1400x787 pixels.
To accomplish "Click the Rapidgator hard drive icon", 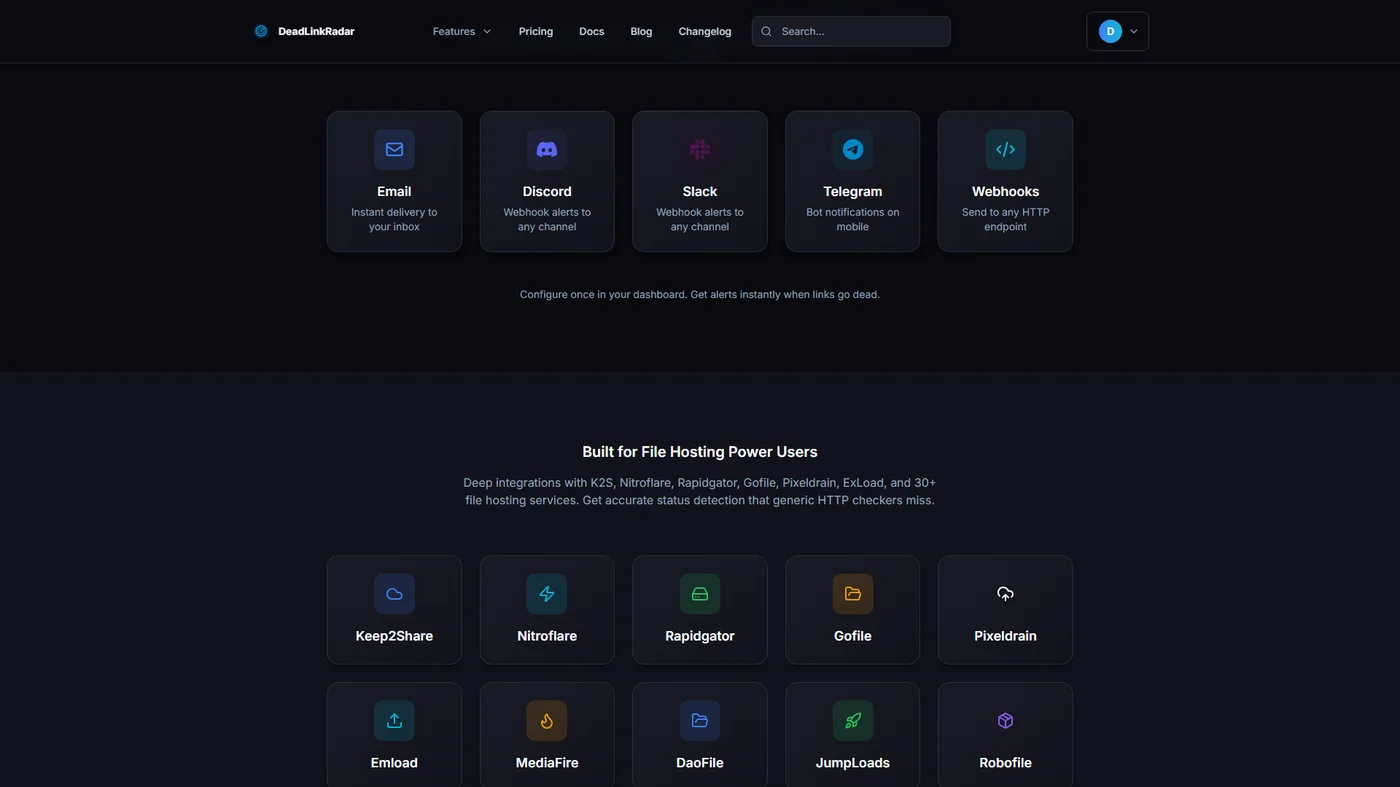I will [x=700, y=594].
